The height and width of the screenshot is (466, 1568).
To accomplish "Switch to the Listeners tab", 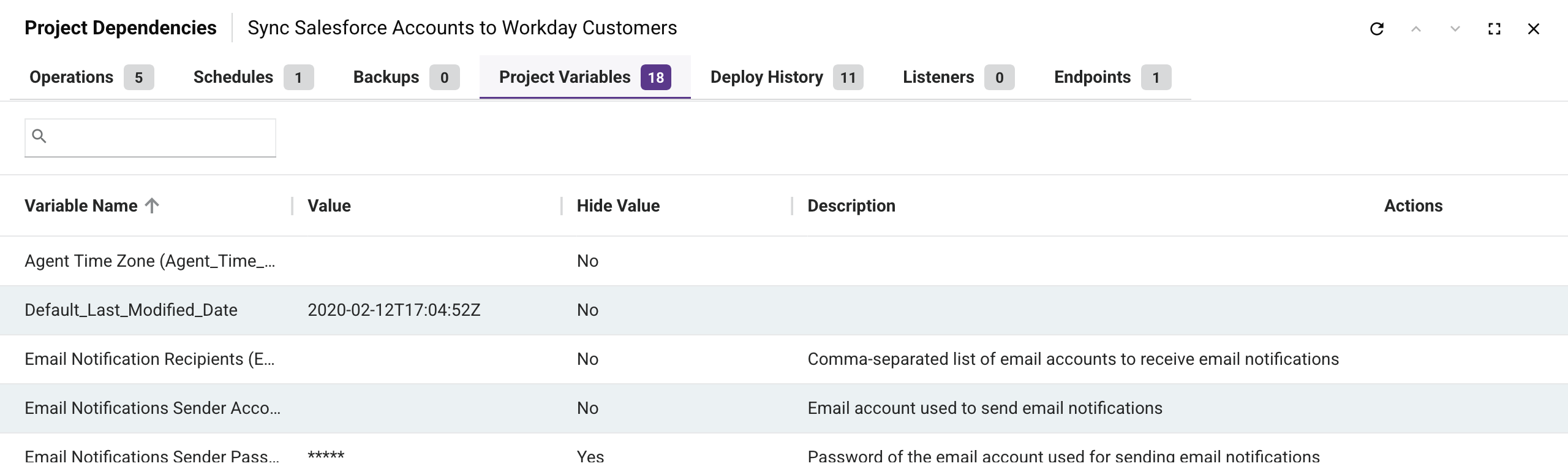I will 959,77.
